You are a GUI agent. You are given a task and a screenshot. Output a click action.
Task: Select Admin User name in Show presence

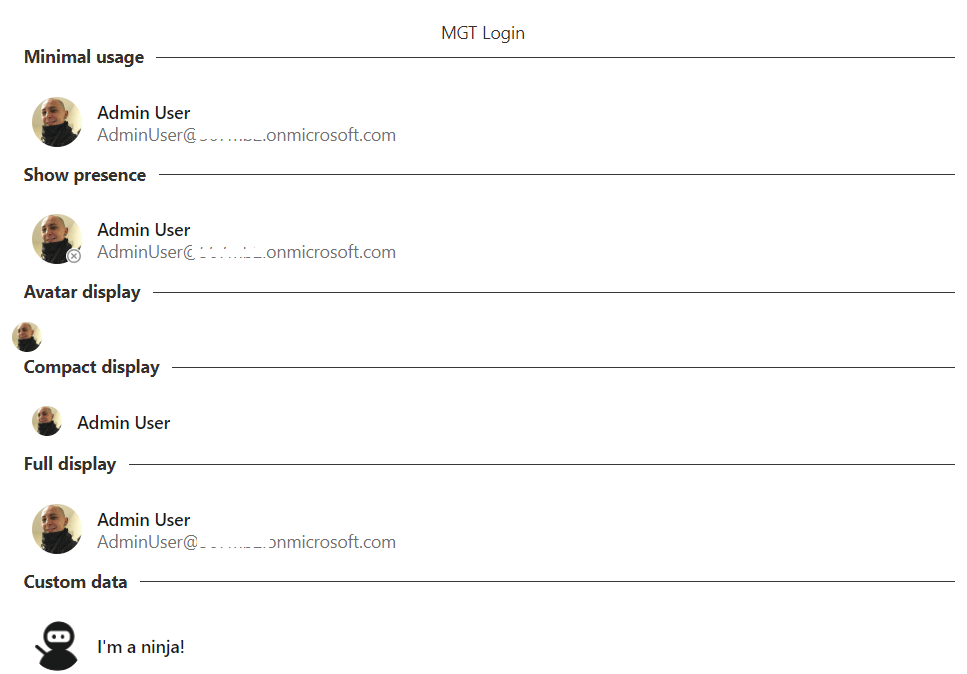point(144,230)
